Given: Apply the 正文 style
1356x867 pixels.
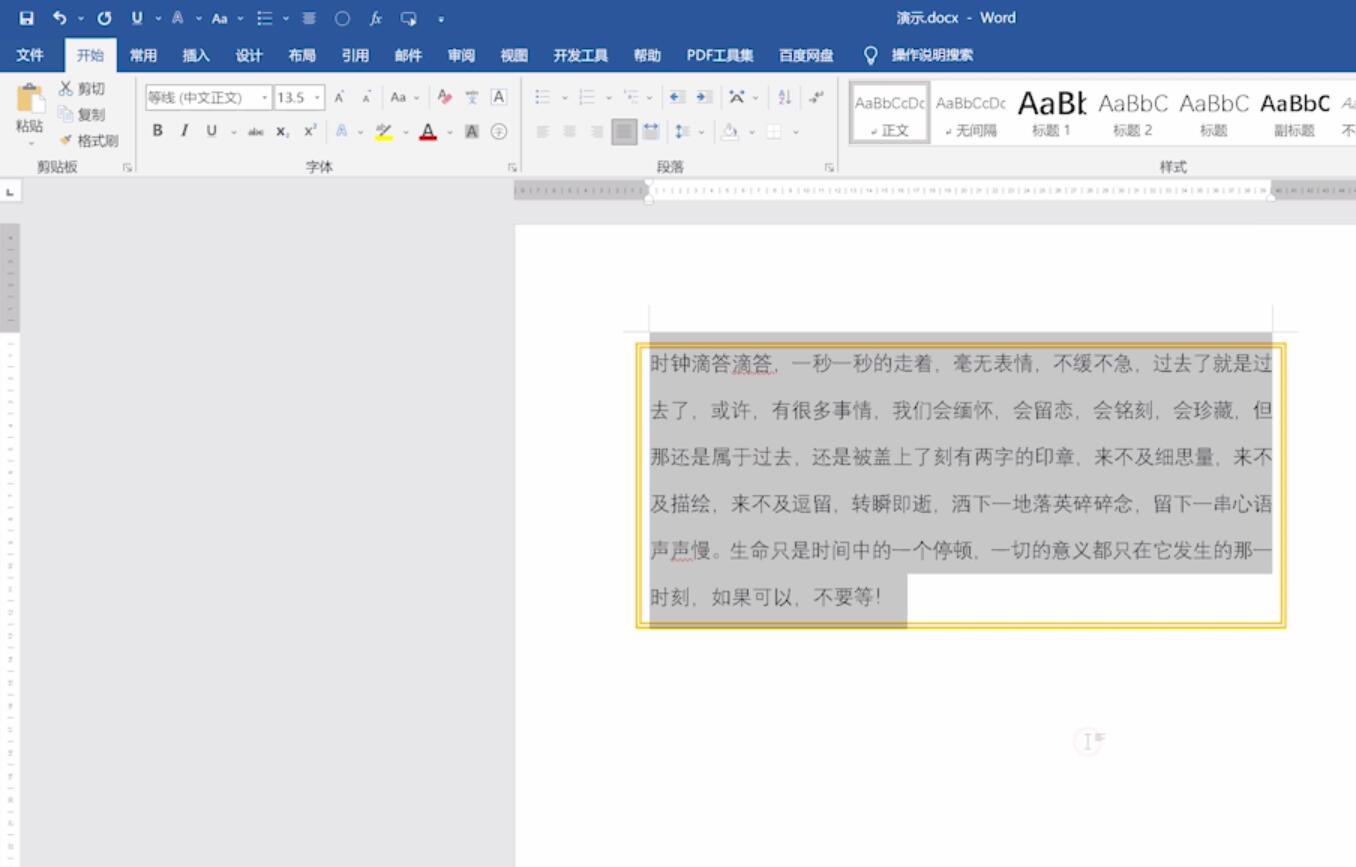Looking at the screenshot, I should 890,113.
